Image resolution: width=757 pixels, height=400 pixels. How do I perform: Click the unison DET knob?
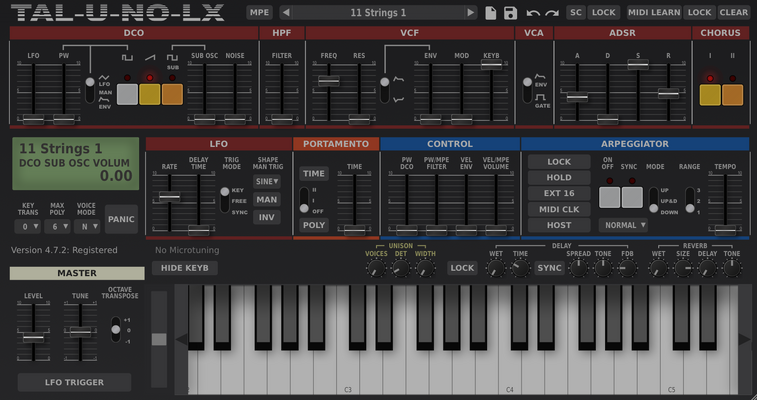click(400, 268)
